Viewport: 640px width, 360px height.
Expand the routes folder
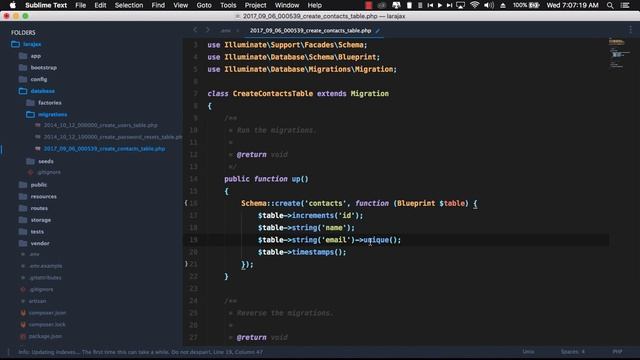pos(33,209)
